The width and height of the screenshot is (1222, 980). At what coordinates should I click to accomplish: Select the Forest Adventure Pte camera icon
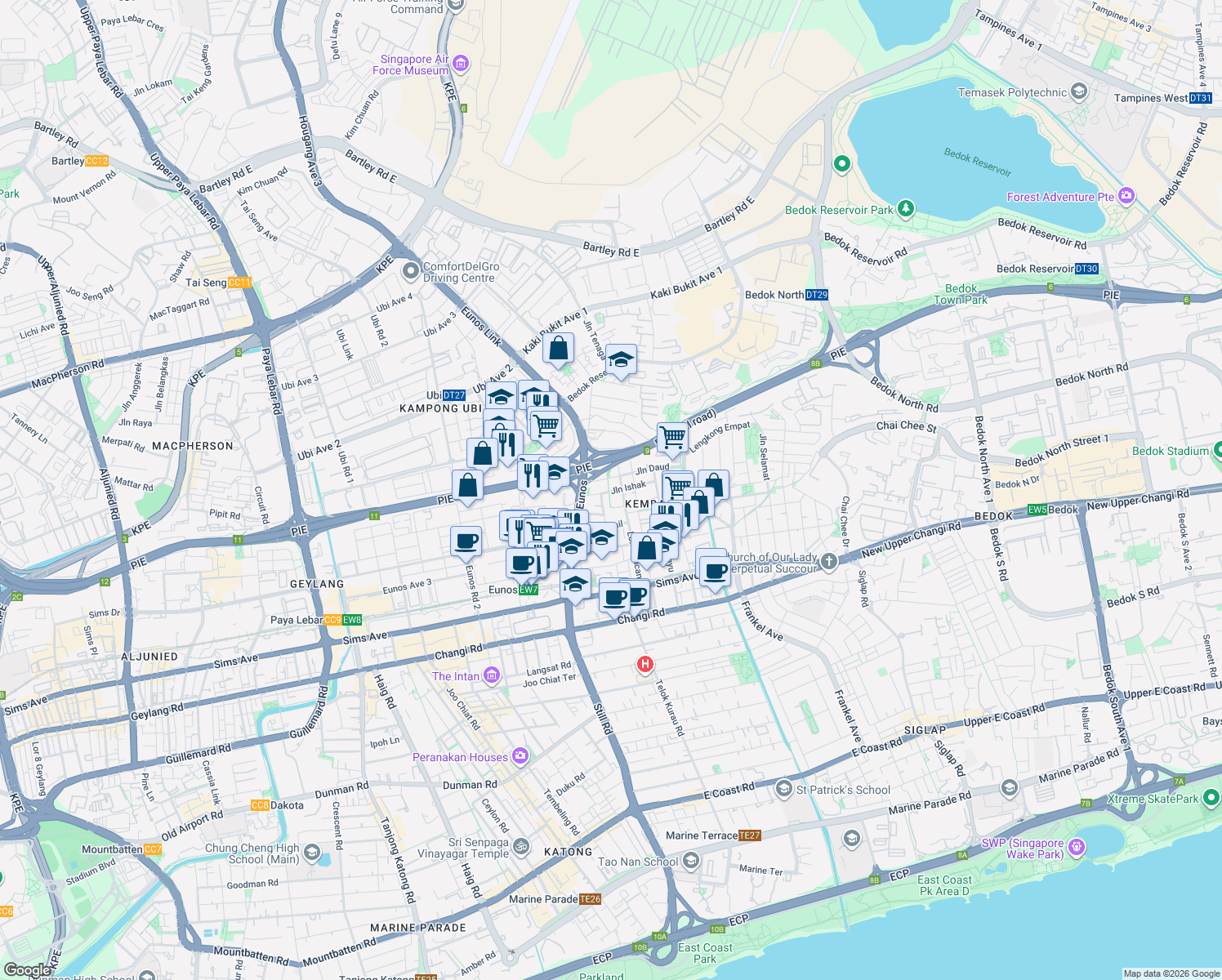1126,196
